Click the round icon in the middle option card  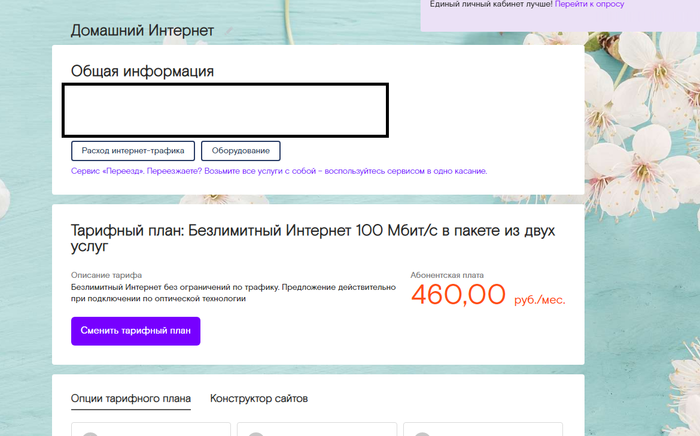[257, 433]
